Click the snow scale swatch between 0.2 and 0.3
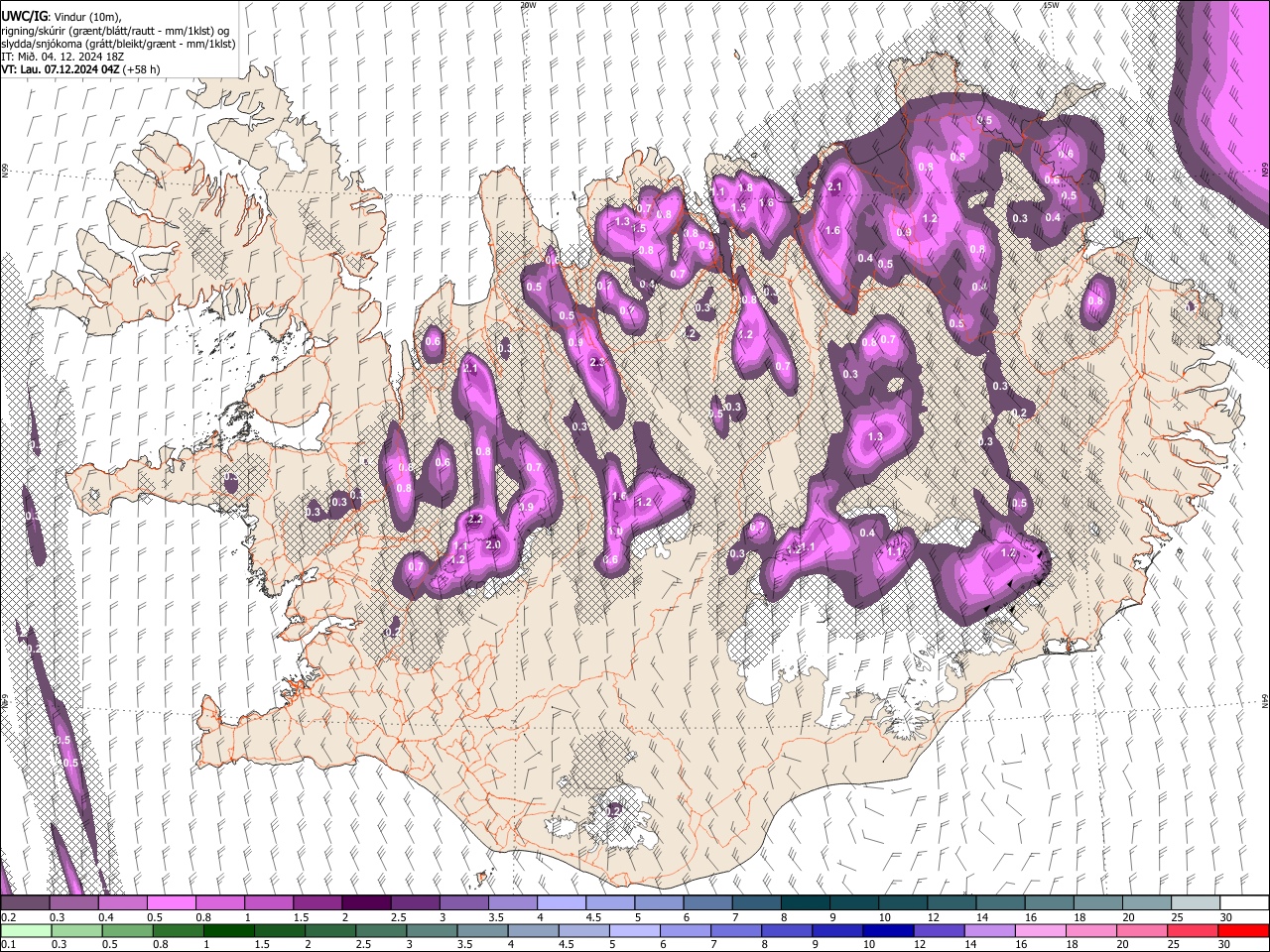Viewport: 1270px width, 952px height. click(25, 902)
